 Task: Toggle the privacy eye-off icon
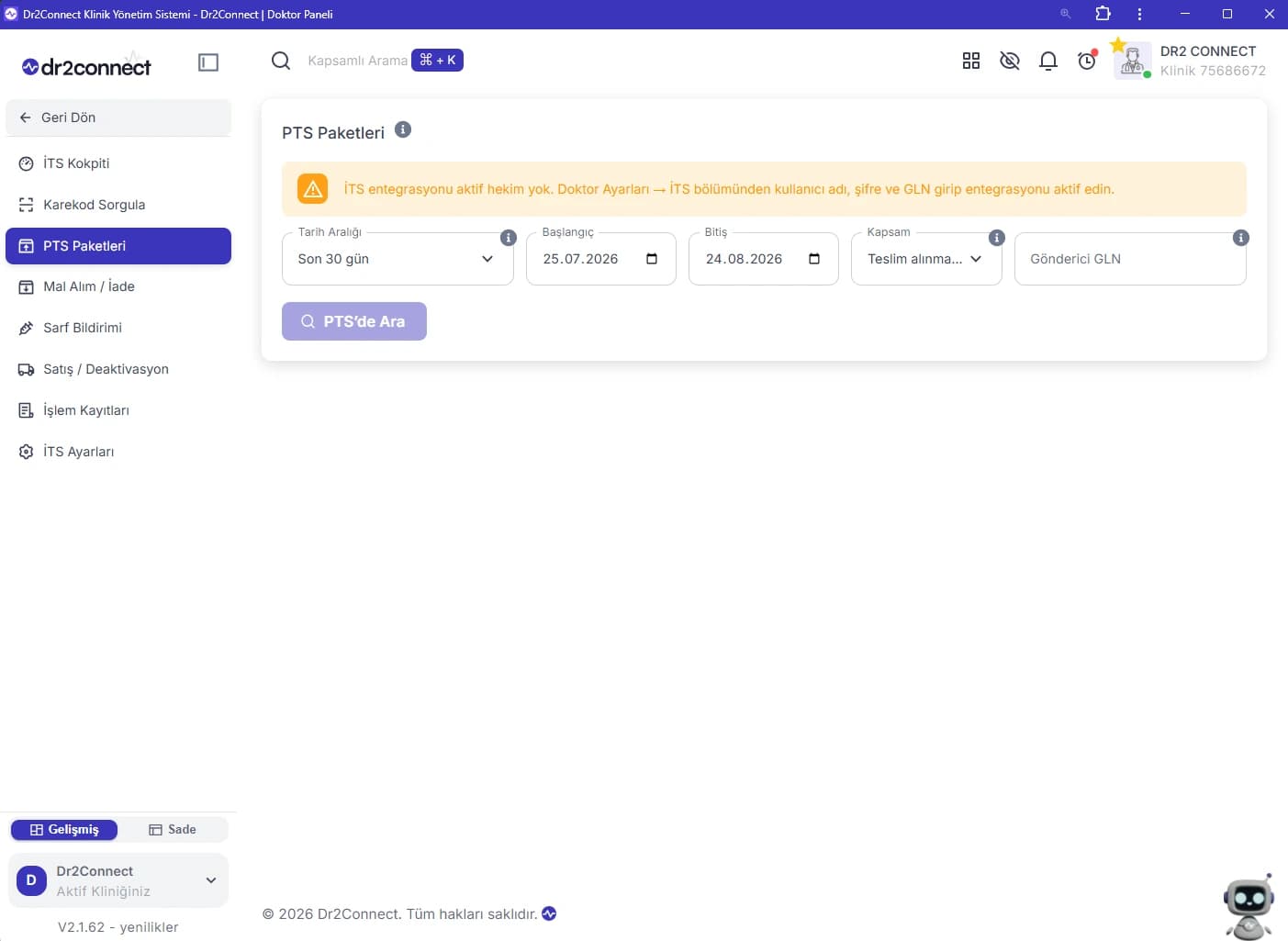tap(1010, 61)
